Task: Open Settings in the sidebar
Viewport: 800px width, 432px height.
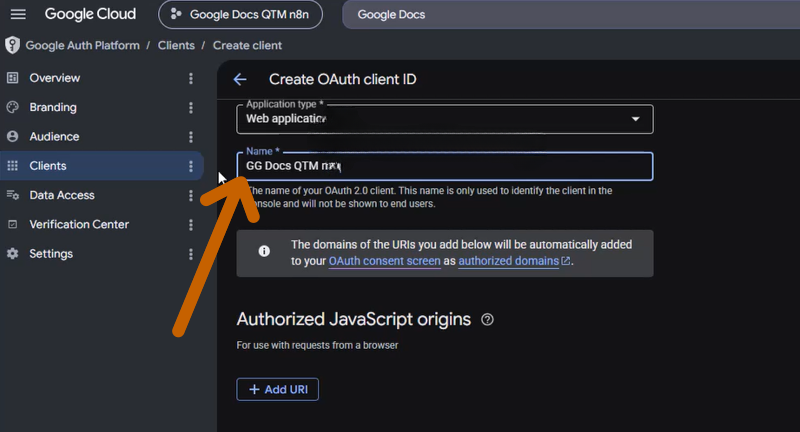Action: click(x=102, y=253)
